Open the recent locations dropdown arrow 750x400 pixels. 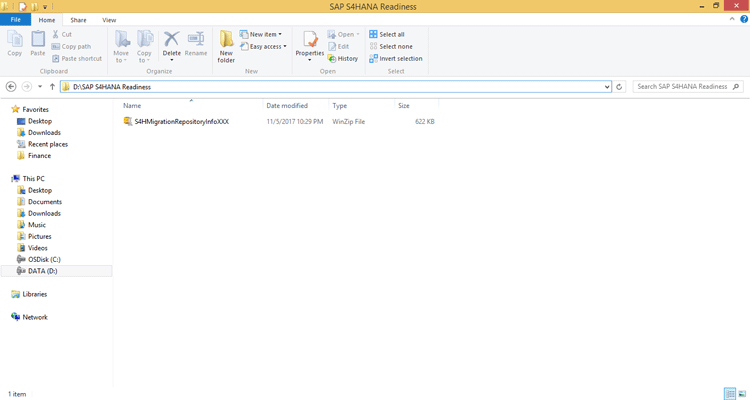coord(40,87)
